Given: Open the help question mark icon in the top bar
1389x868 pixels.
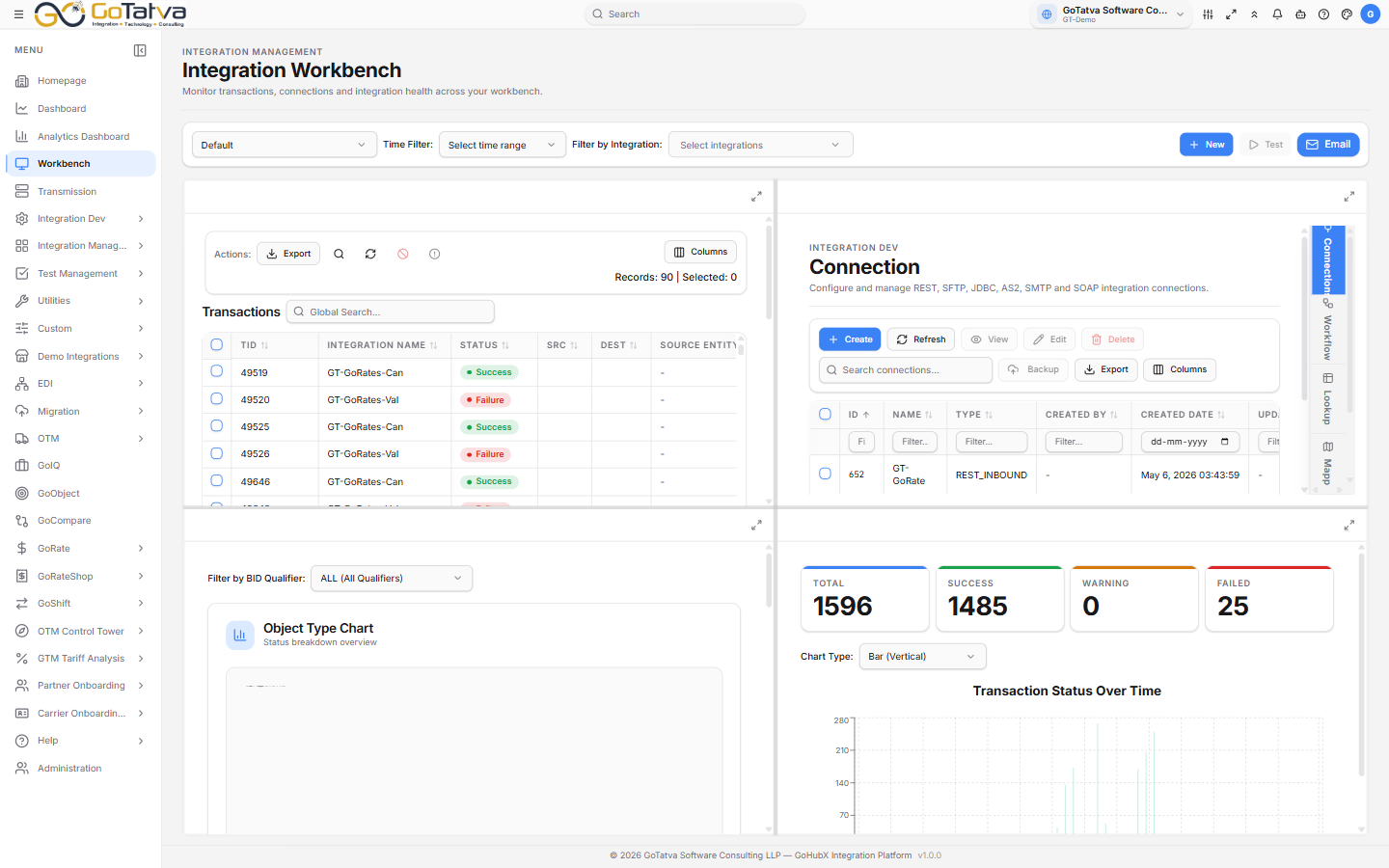Looking at the screenshot, I should [x=1323, y=14].
